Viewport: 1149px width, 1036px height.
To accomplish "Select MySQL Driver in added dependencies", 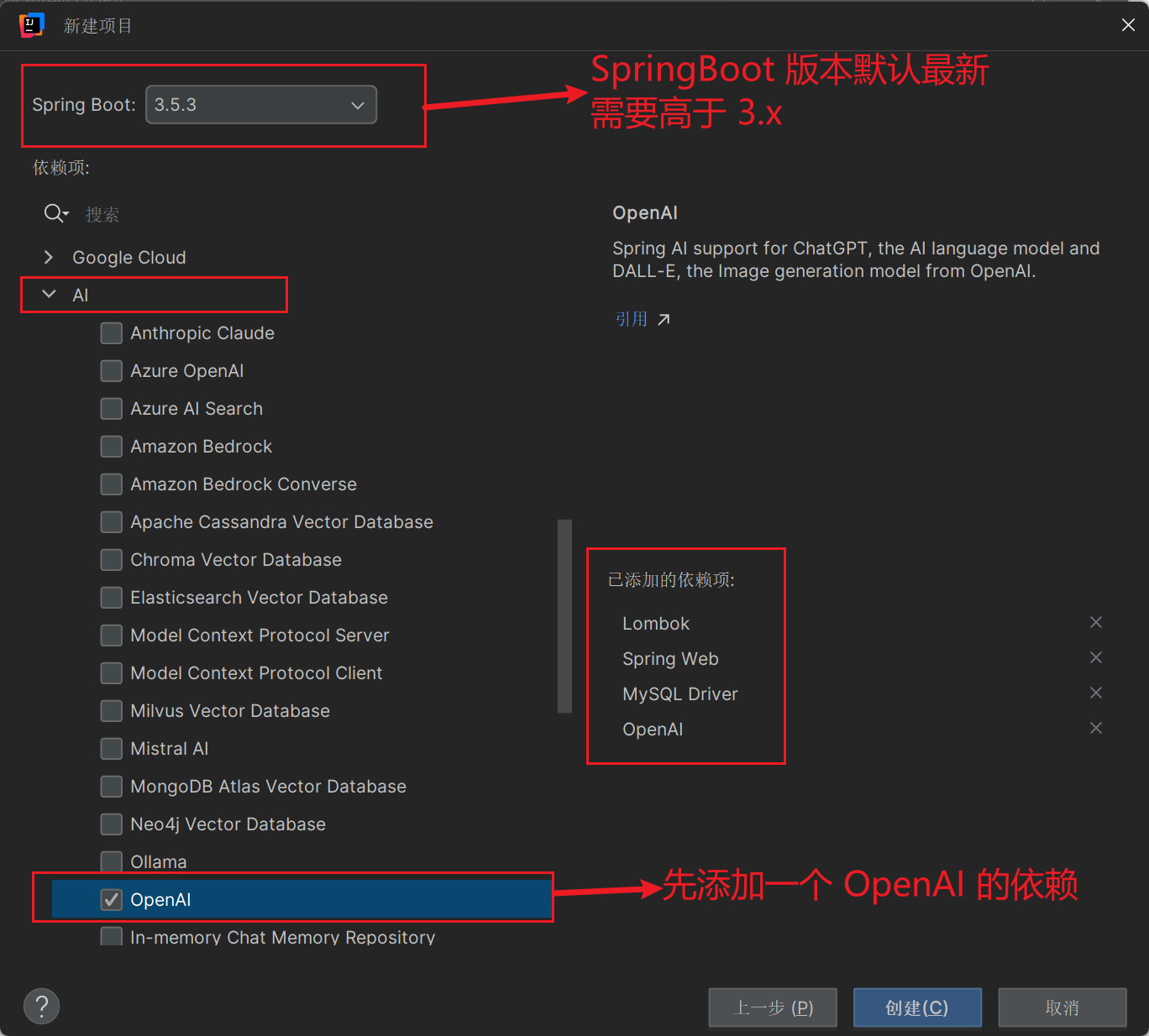I will [x=680, y=694].
